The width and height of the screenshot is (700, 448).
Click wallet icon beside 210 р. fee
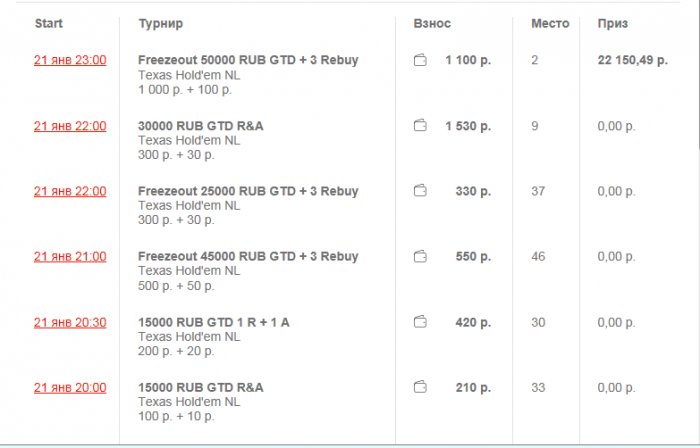pyautogui.click(x=420, y=387)
